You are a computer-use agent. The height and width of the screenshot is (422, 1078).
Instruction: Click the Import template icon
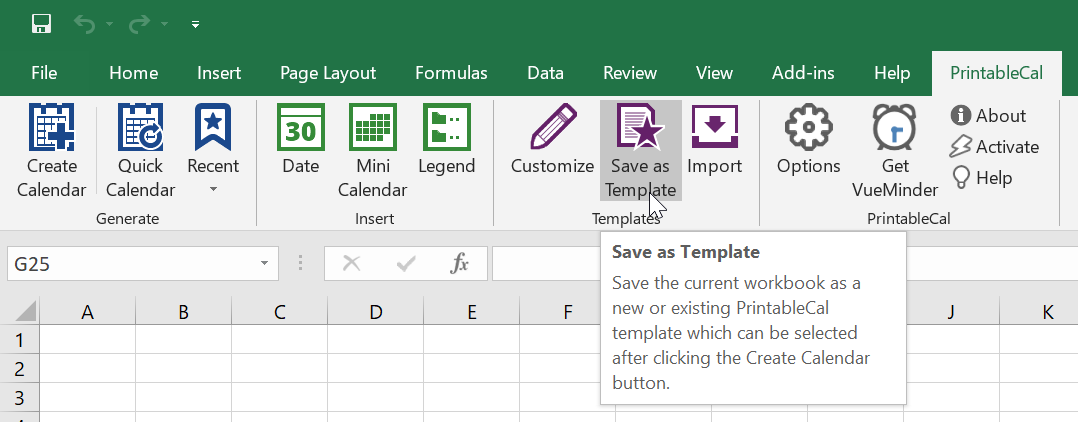[x=714, y=128]
